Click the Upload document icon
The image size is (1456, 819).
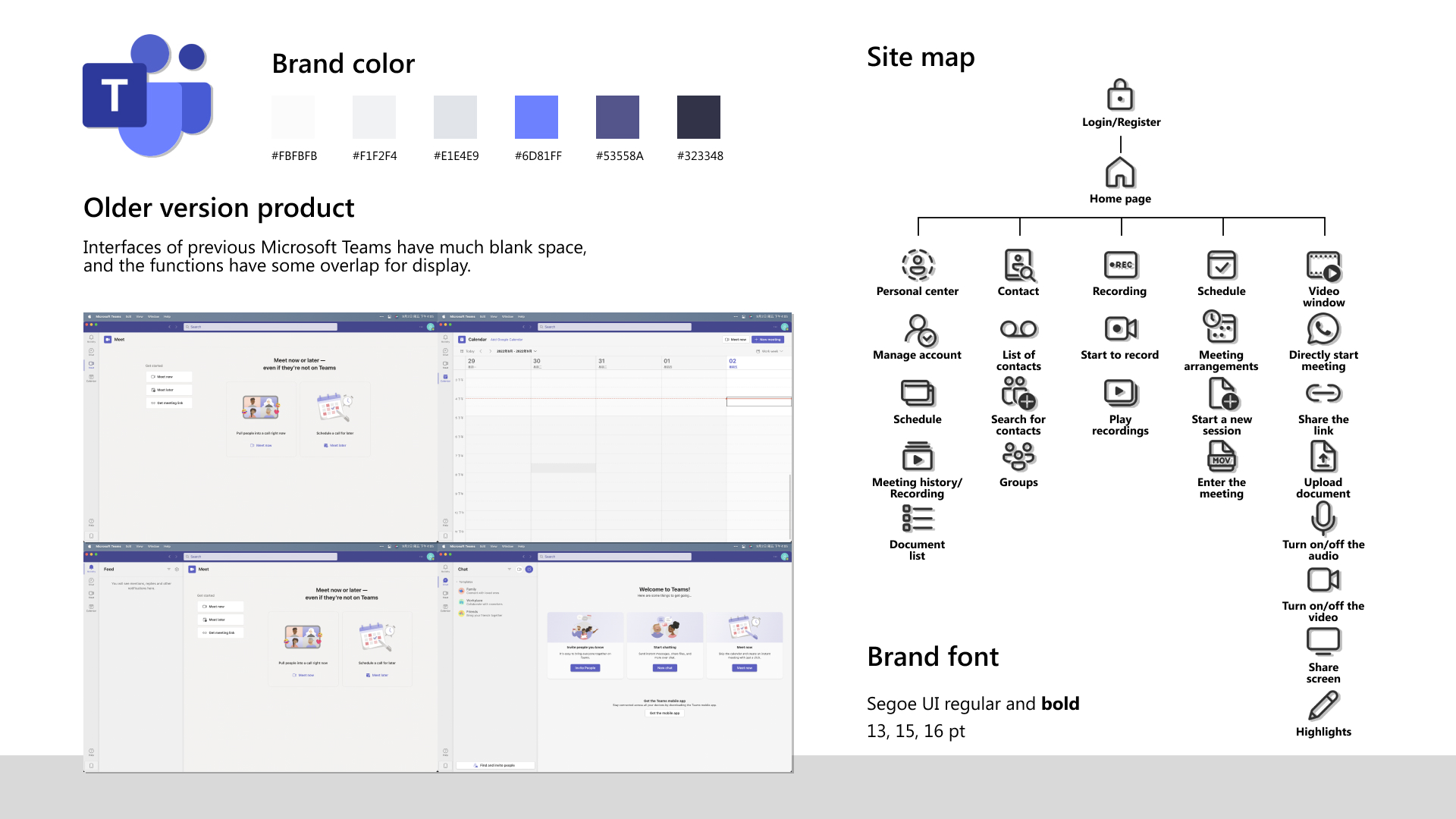[1323, 457]
